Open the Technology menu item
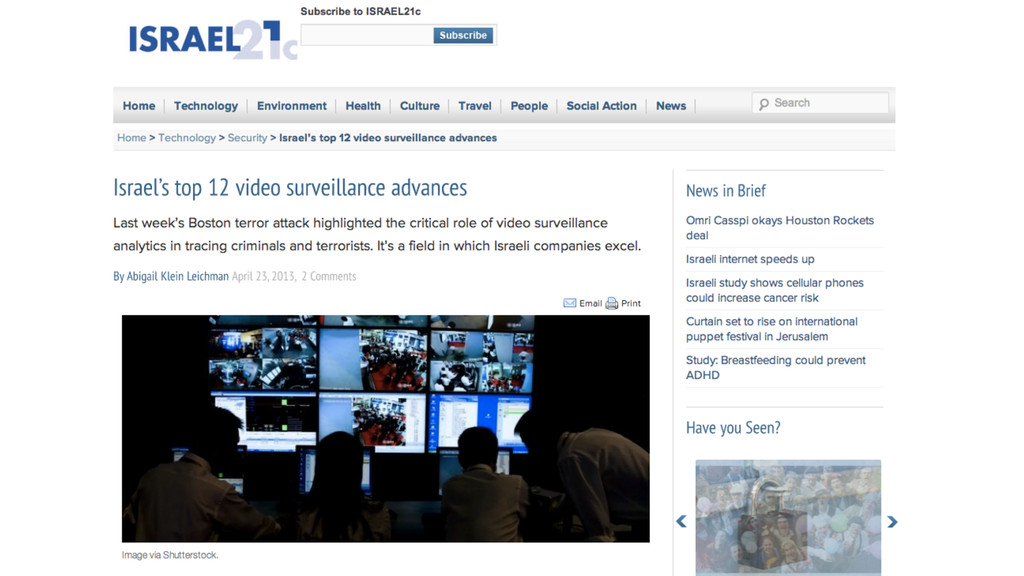The height and width of the screenshot is (576, 1024). point(206,106)
